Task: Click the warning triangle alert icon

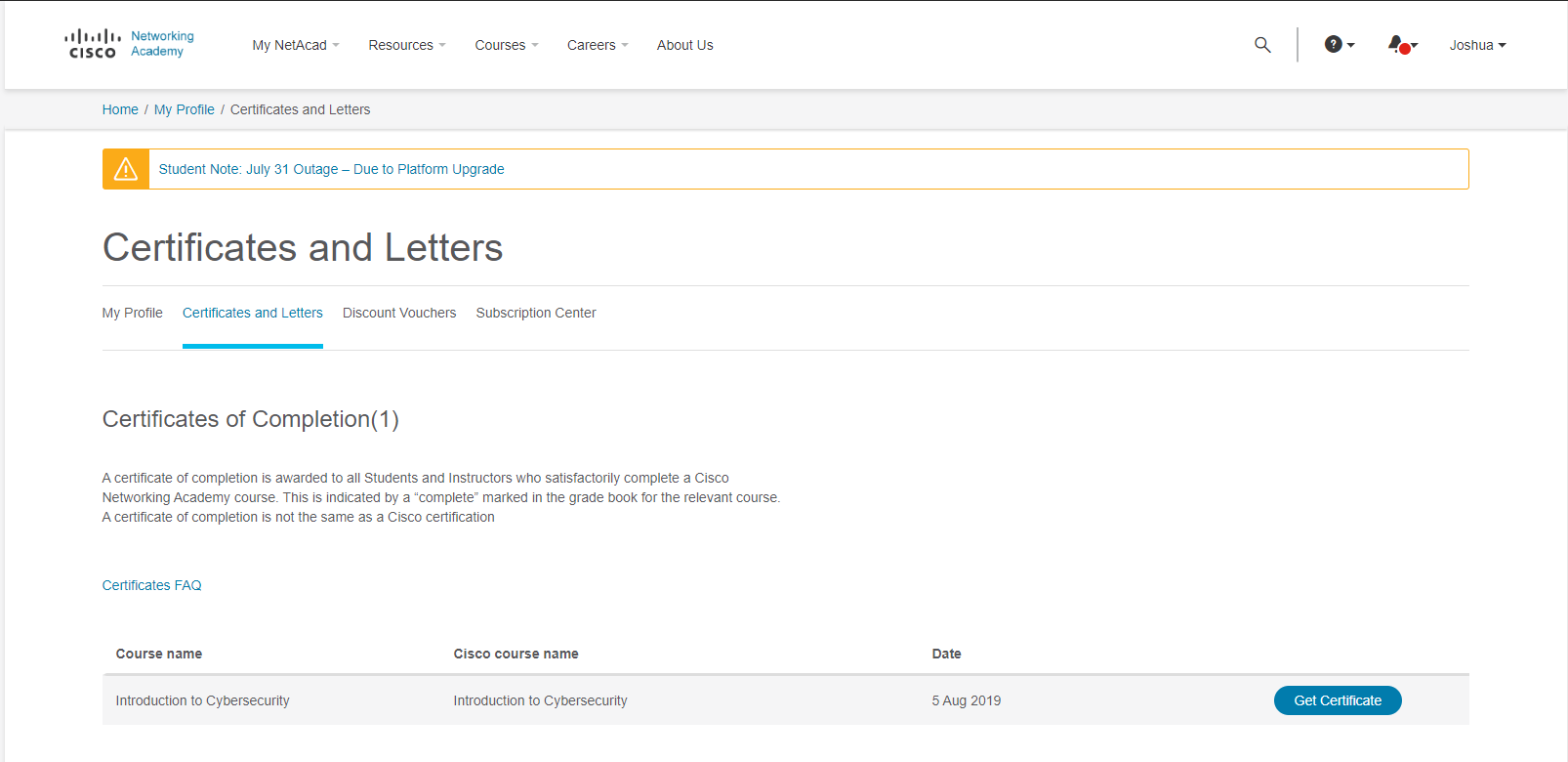Action: [x=126, y=169]
